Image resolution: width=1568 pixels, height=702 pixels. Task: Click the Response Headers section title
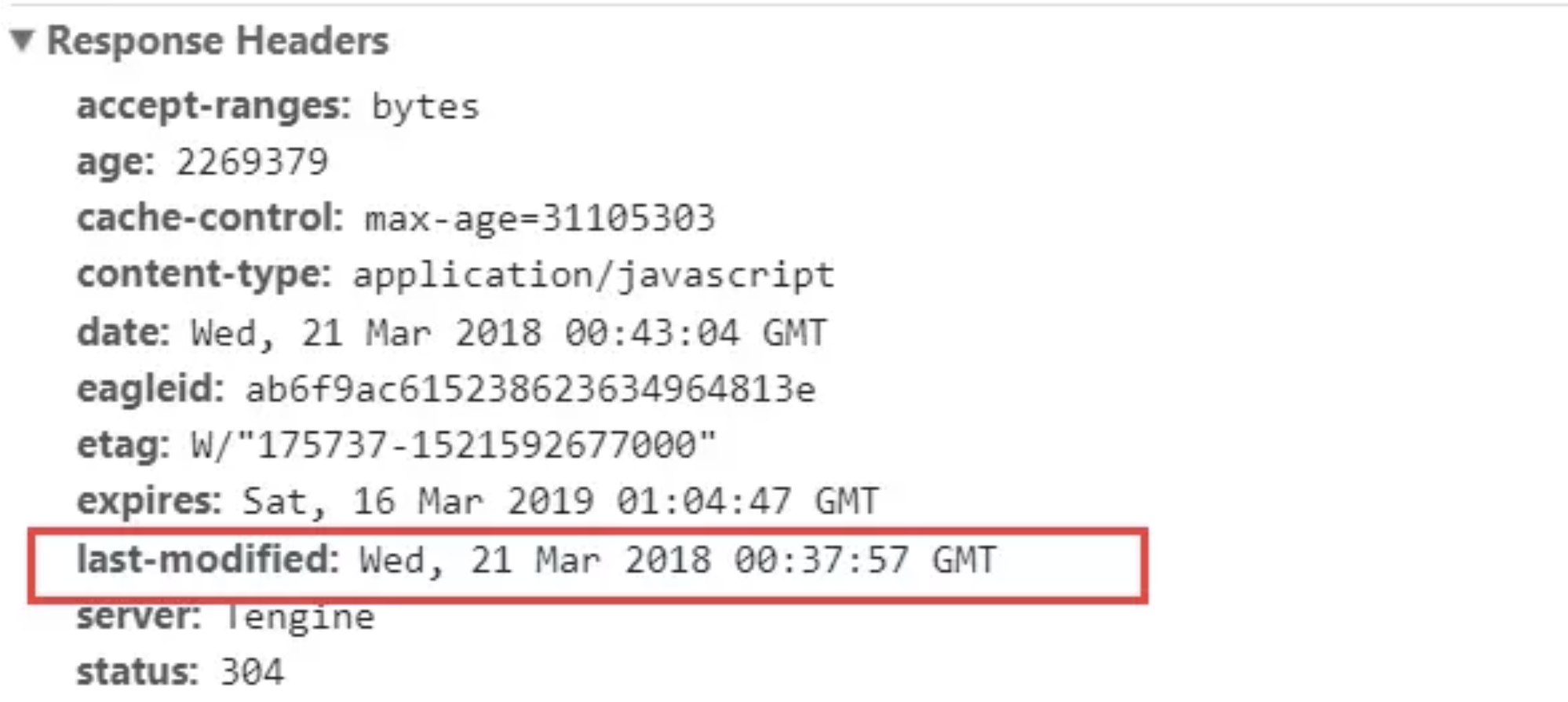[217, 40]
